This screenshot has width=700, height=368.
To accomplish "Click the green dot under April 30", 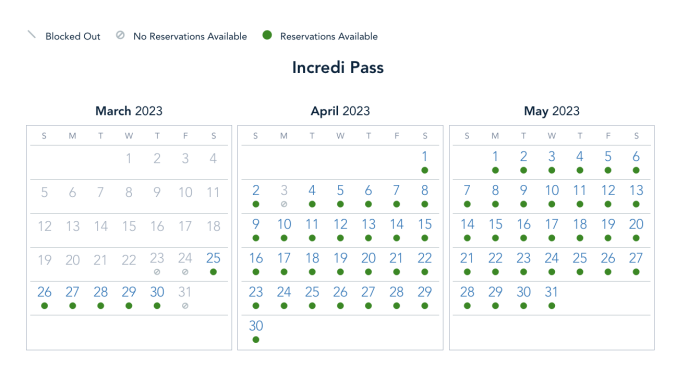I will (256, 340).
